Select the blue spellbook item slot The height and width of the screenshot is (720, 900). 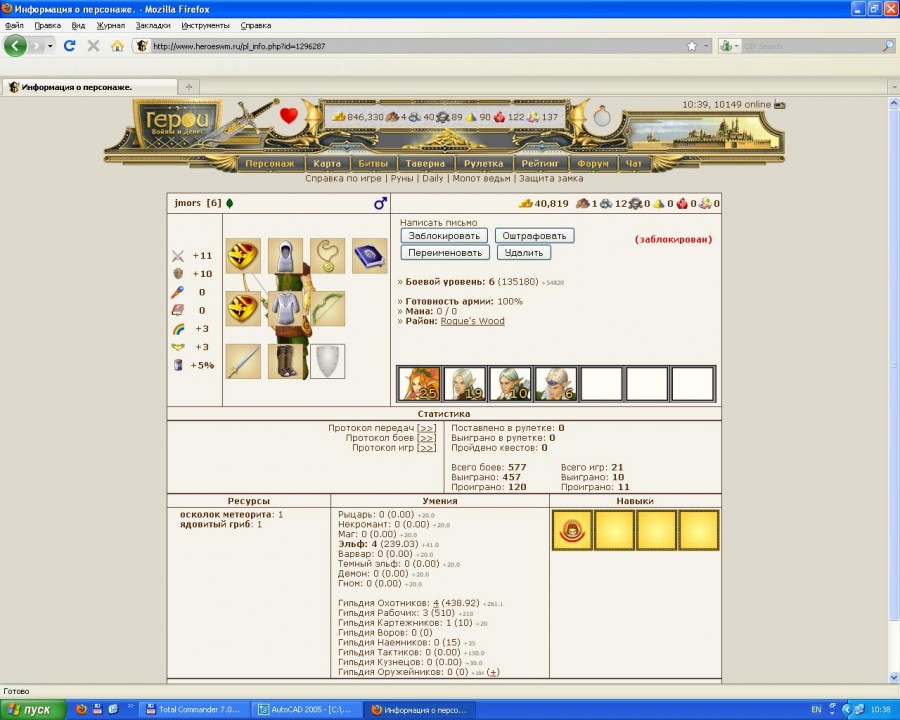pos(369,256)
